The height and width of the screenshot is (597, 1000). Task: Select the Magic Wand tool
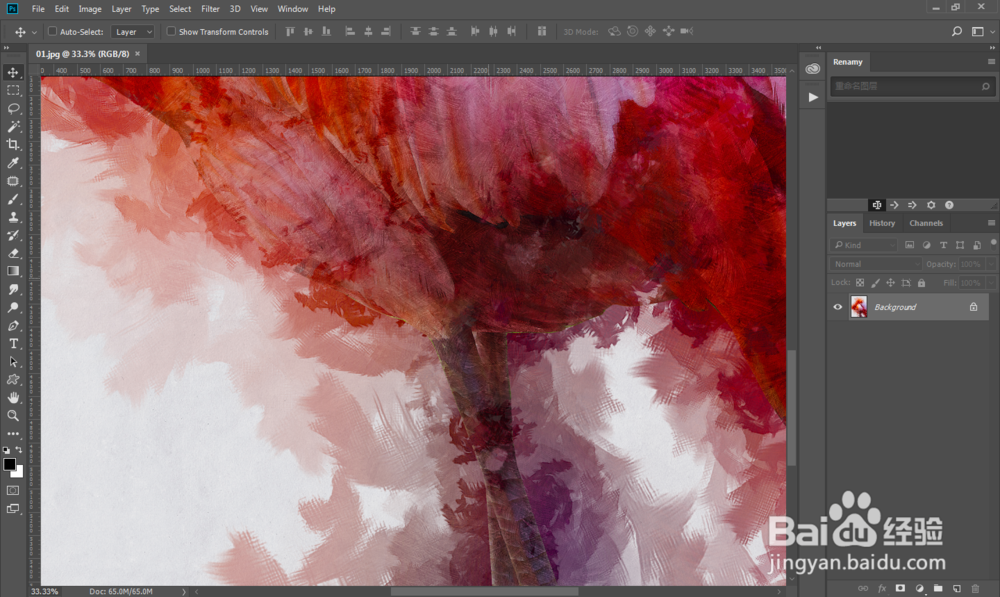coord(13,126)
